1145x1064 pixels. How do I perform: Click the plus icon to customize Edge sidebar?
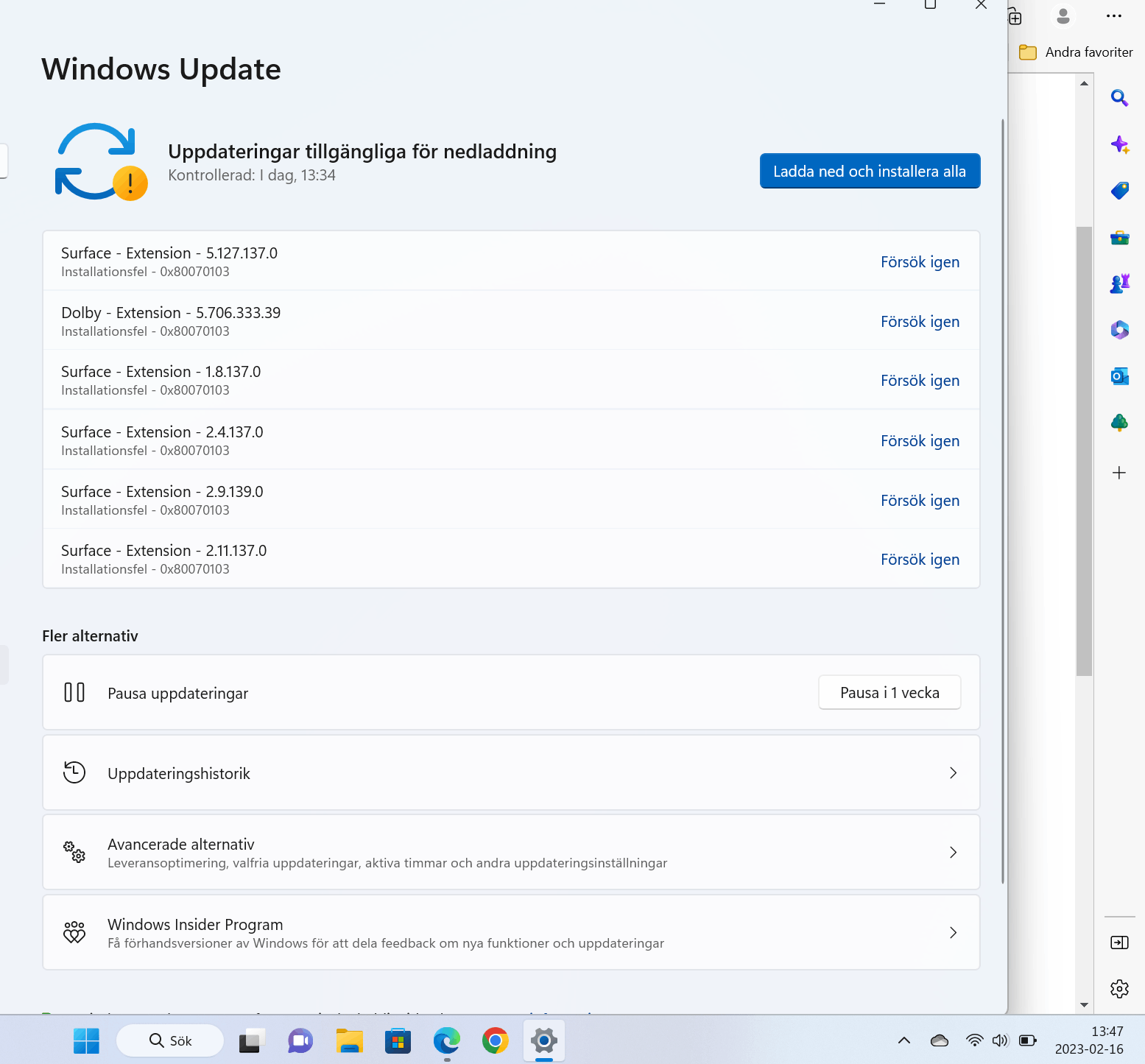[x=1119, y=473]
